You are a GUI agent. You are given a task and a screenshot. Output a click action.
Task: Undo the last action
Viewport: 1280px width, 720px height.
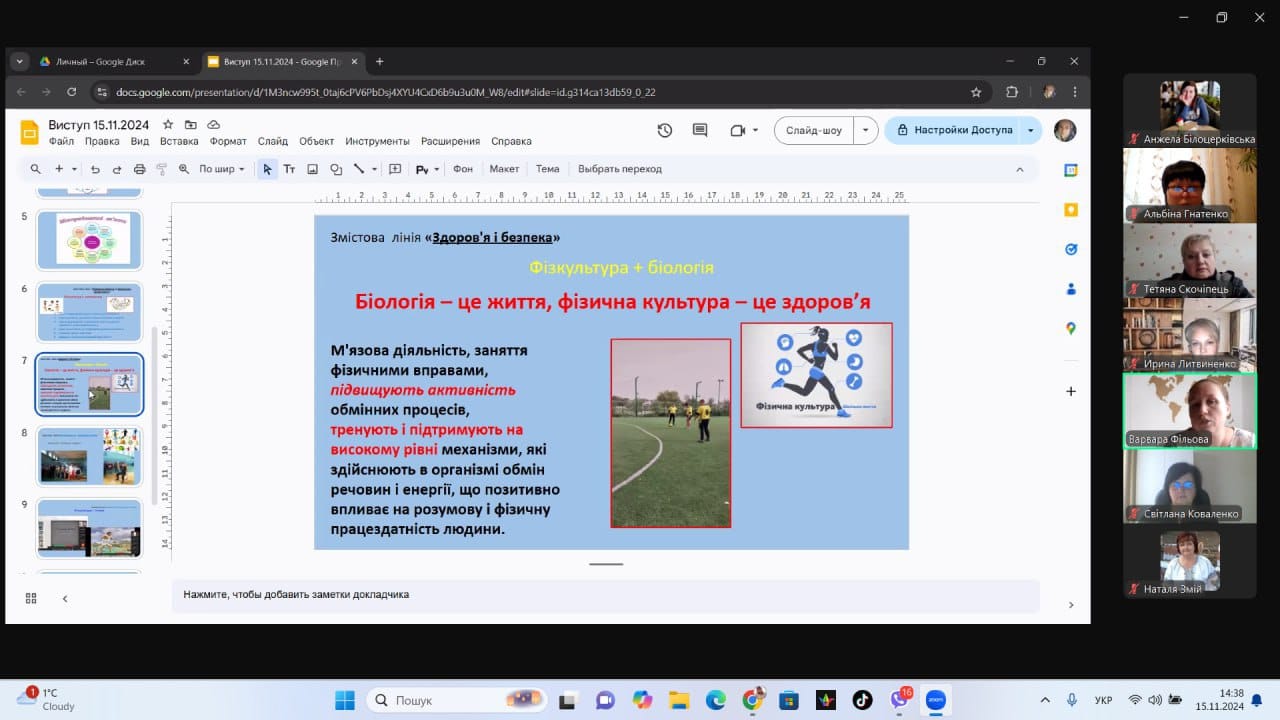pyautogui.click(x=96, y=169)
